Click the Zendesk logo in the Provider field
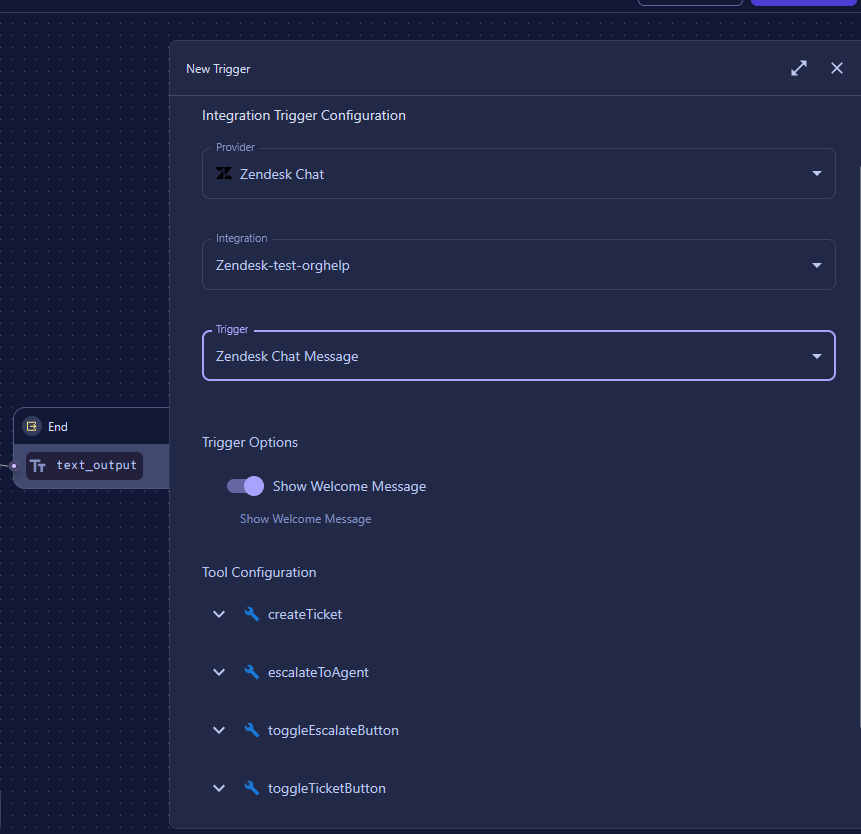The width and height of the screenshot is (861, 834). tap(224, 174)
